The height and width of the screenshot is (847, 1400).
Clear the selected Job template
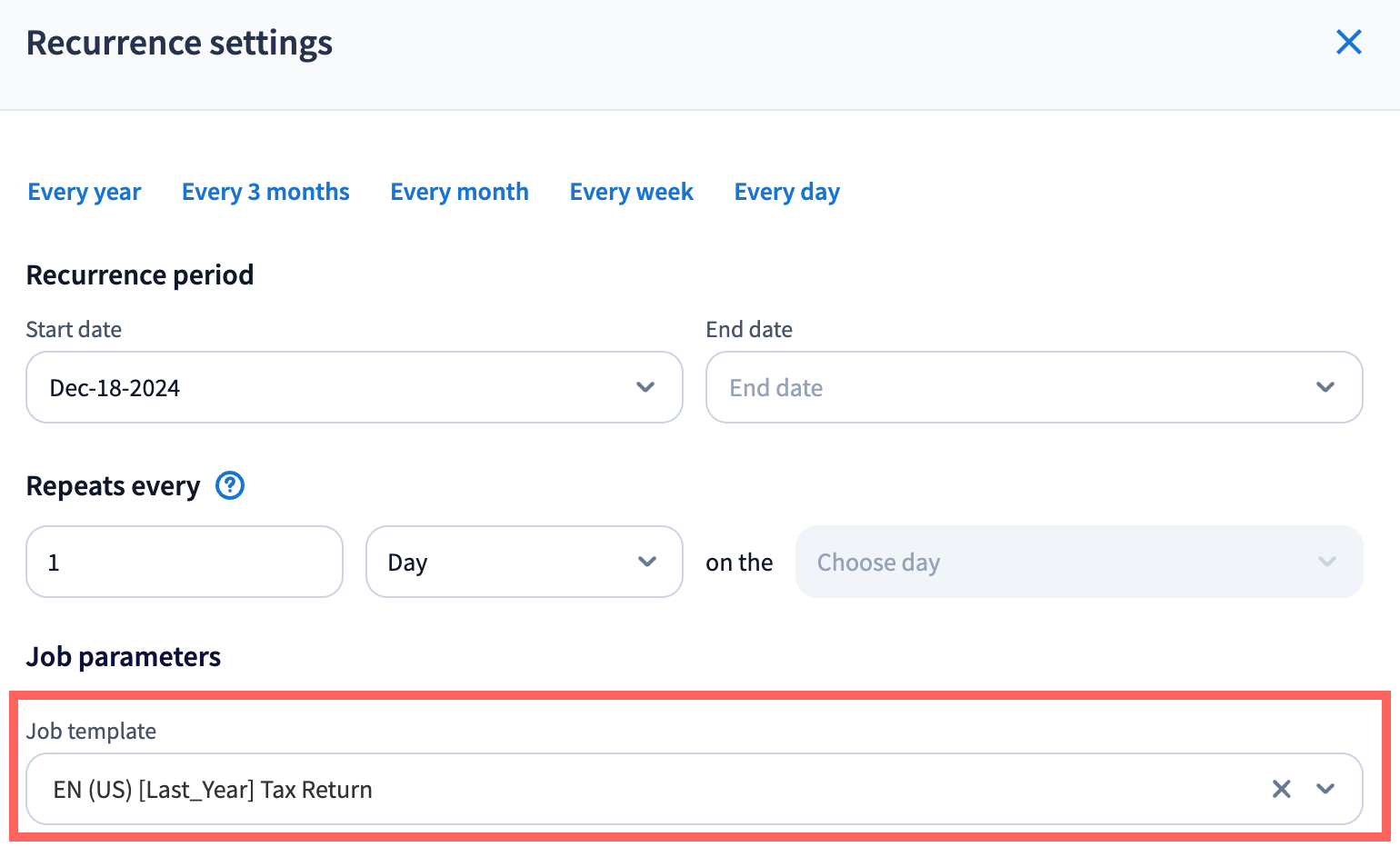click(1281, 789)
